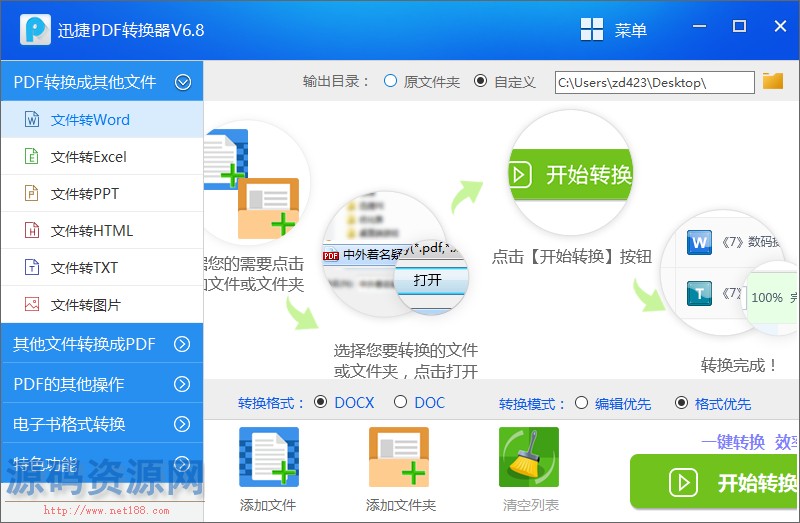Click the 清空列表 broom icon

pos(529,457)
